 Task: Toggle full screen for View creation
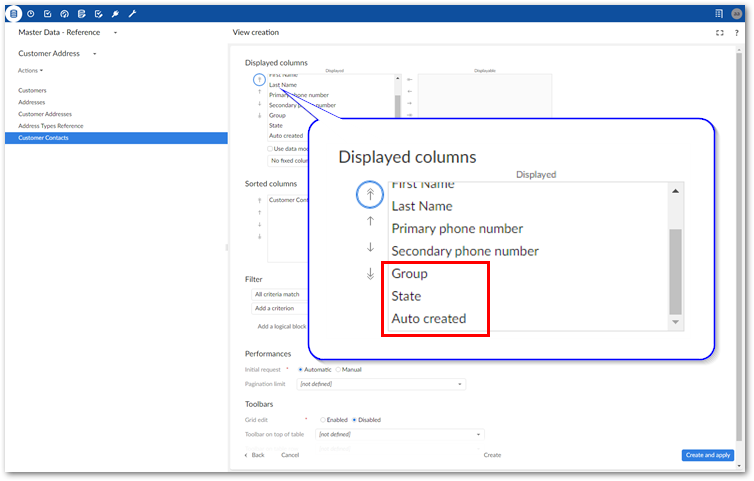point(719,33)
